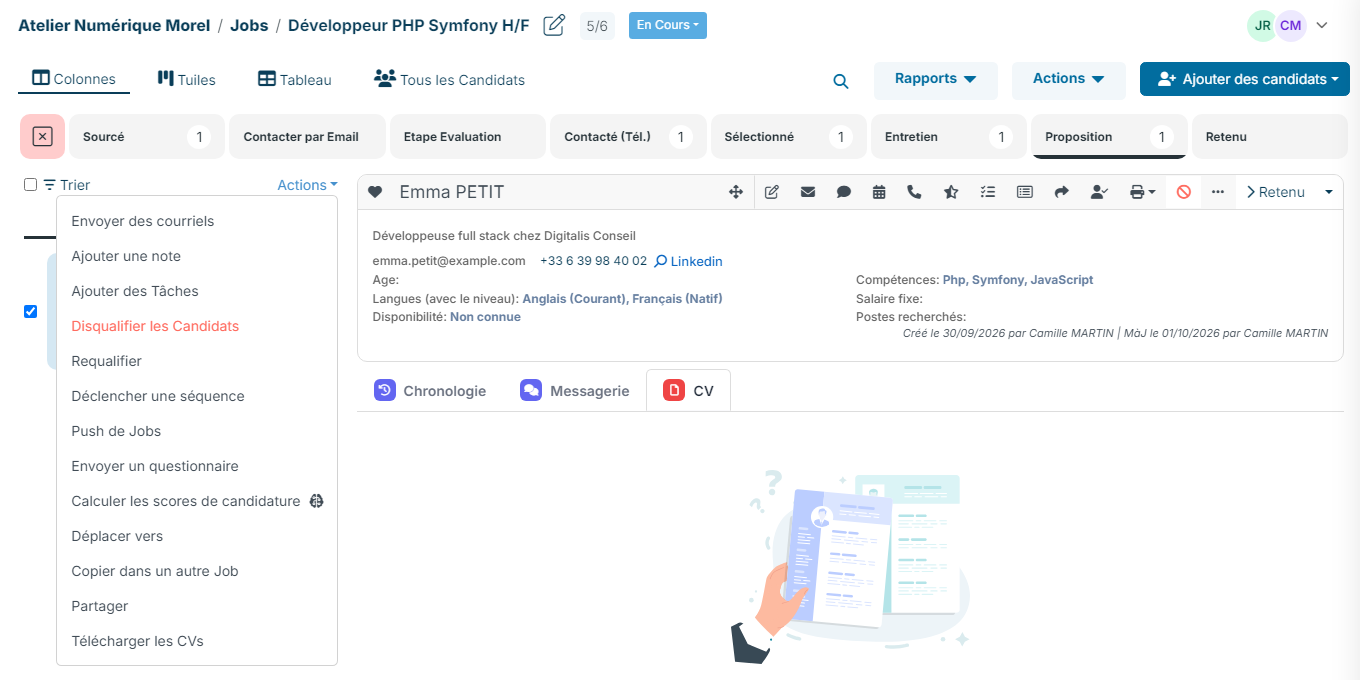Choose Télécharger les CVs menu entry
Screen dimensions: 1360x680
tap(137, 641)
